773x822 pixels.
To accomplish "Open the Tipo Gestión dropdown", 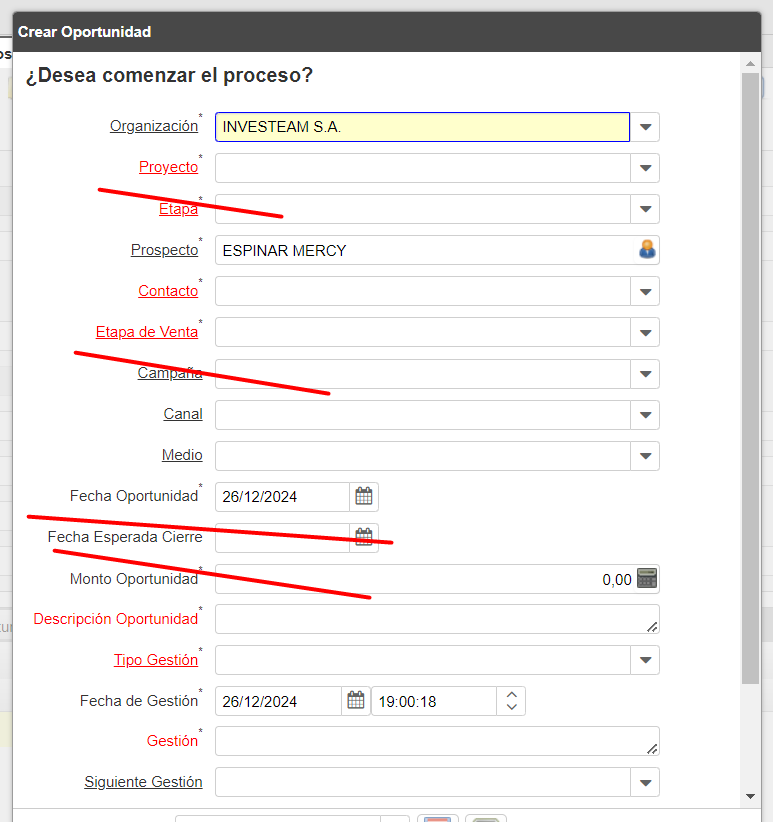I will (645, 660).
